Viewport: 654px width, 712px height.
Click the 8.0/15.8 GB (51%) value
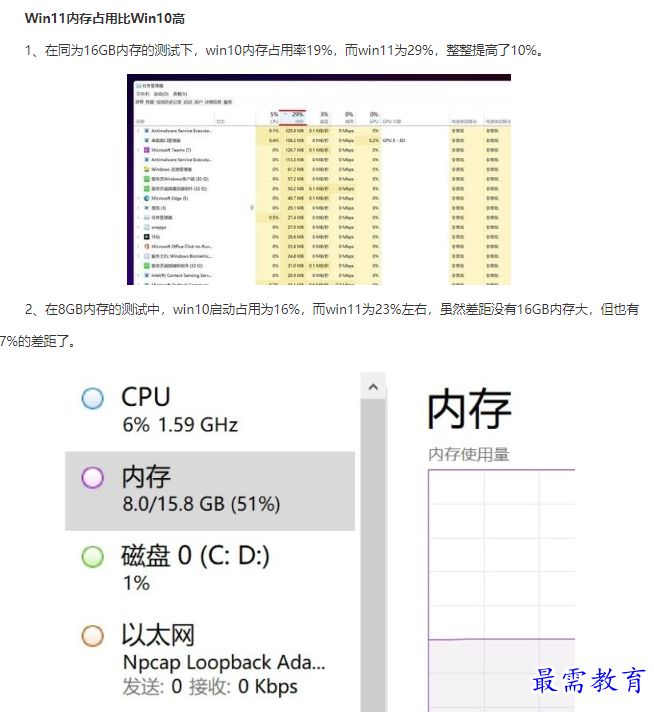[x=201, y=504]
